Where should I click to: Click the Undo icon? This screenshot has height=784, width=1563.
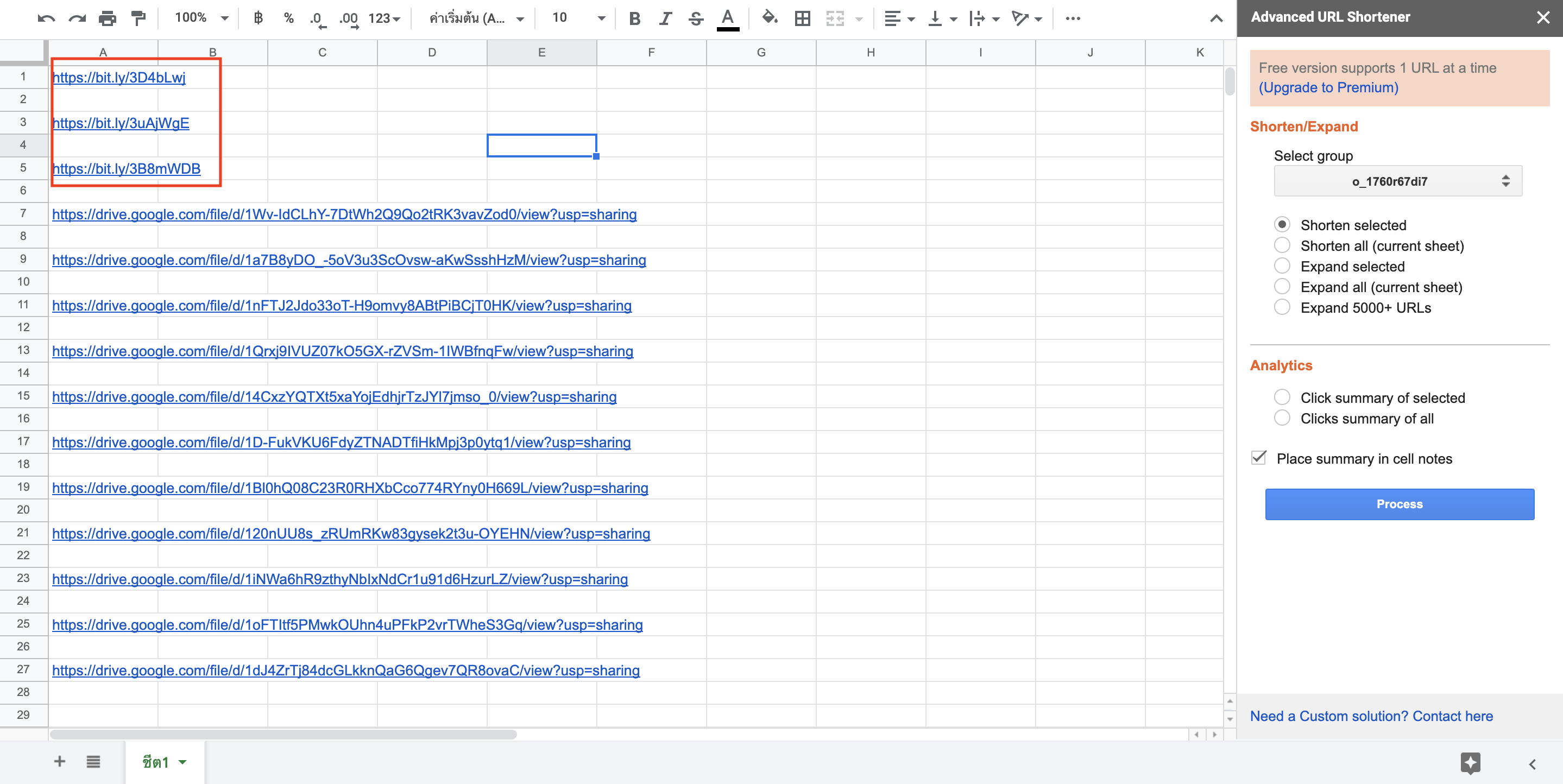(x=46, y=18)
